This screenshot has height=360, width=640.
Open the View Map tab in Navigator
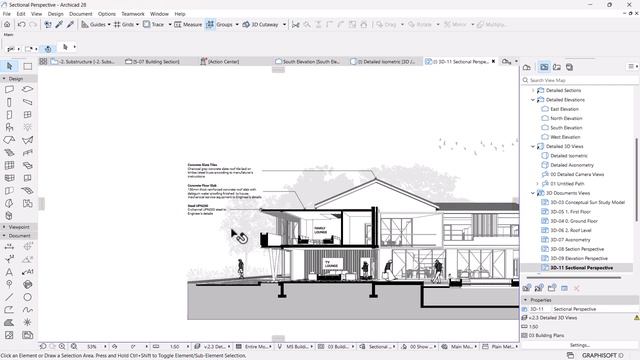pos(544,67)
